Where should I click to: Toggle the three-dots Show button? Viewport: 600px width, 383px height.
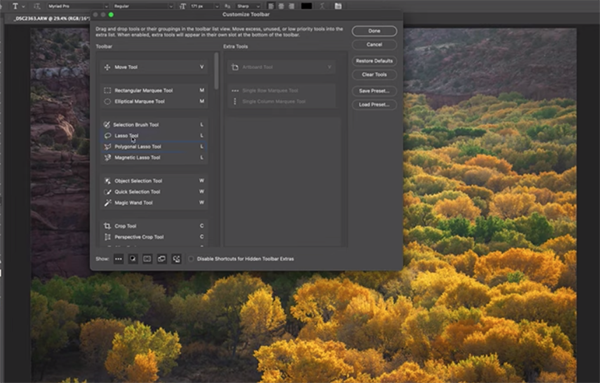[x=118, y=259]
